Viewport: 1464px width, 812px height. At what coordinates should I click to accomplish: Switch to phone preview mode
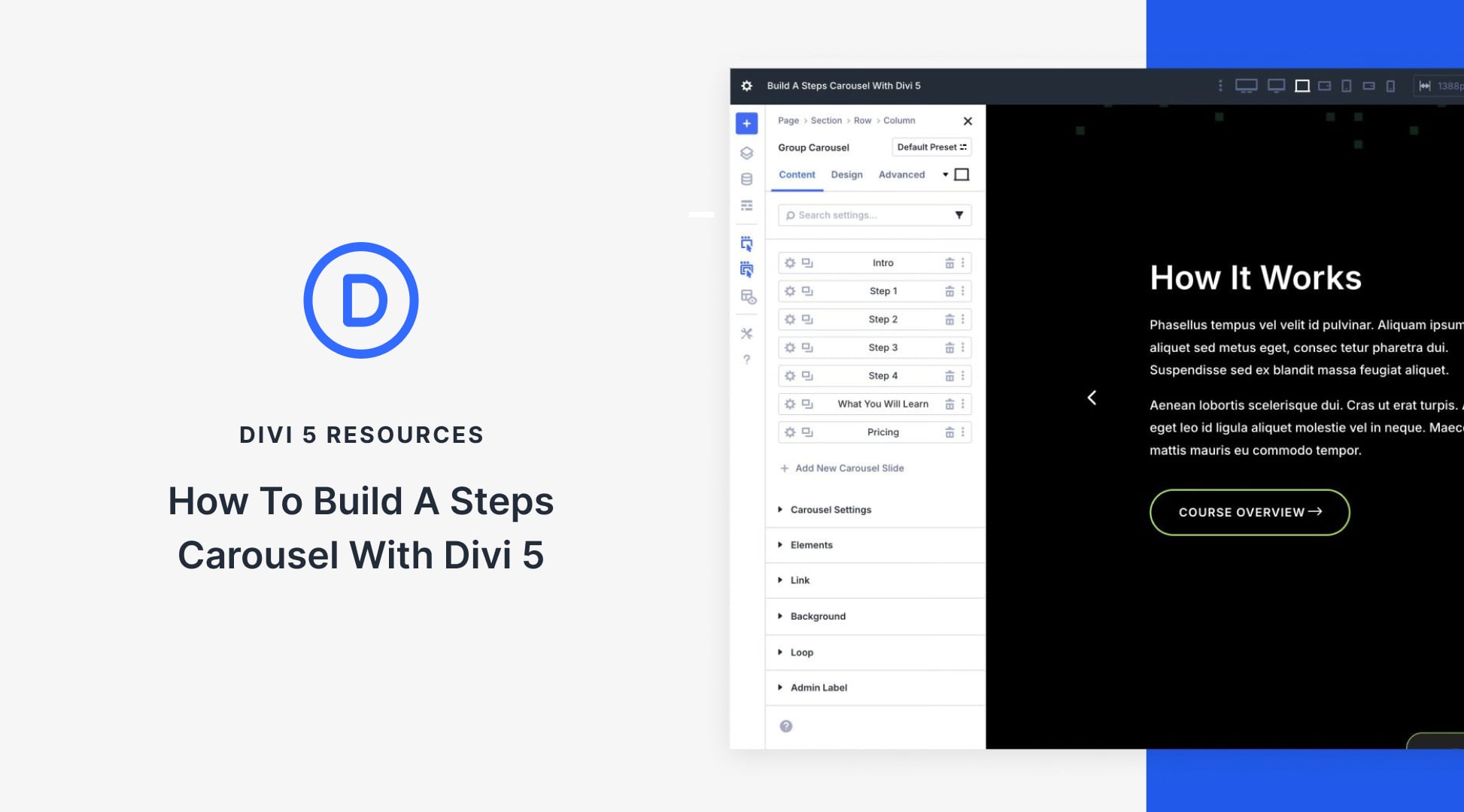click(1391, 86)
